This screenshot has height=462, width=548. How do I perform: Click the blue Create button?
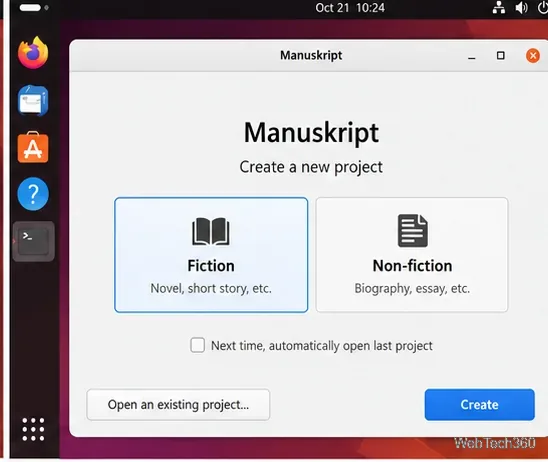tap(480, 404)
